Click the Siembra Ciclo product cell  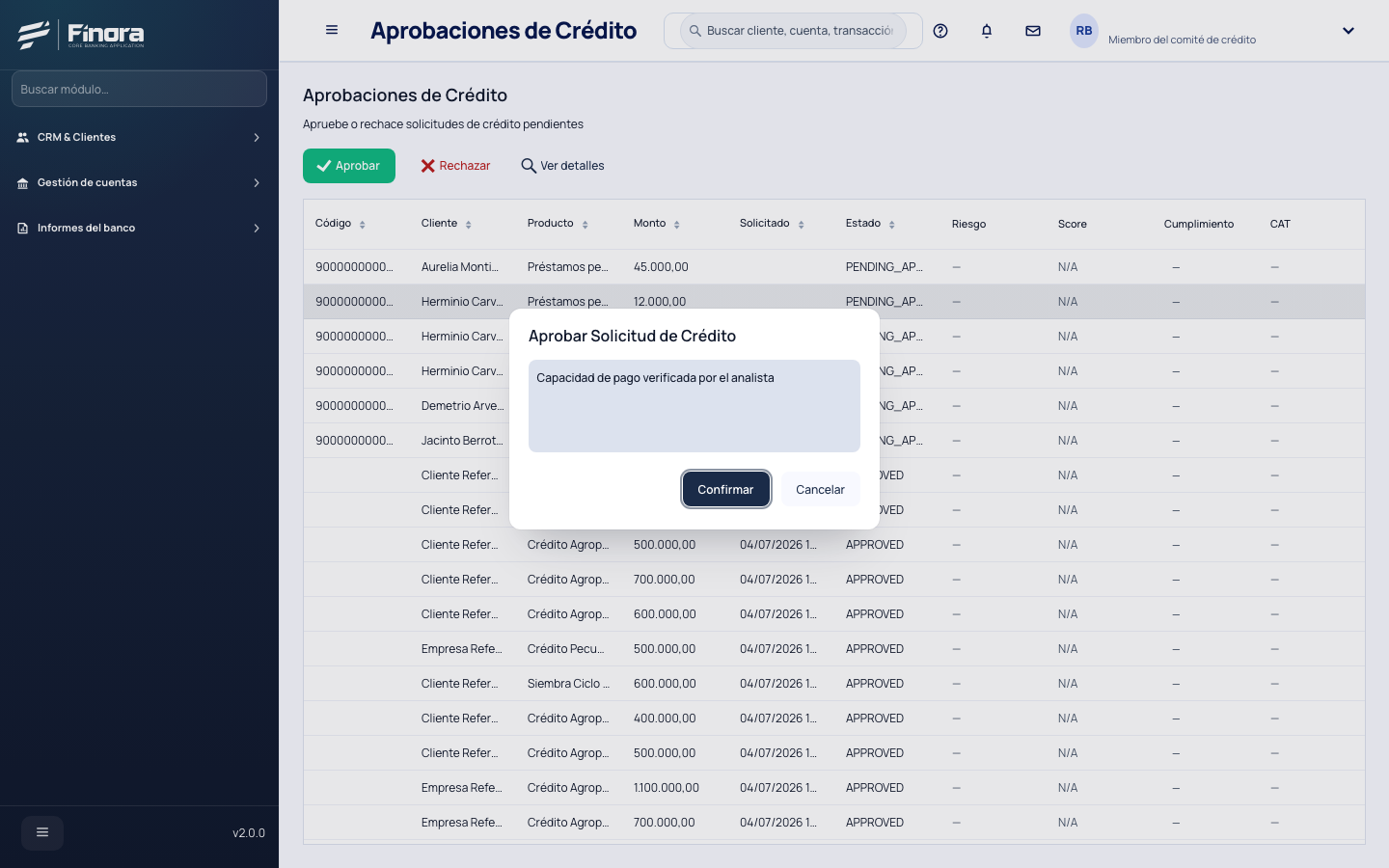(568, 684)
